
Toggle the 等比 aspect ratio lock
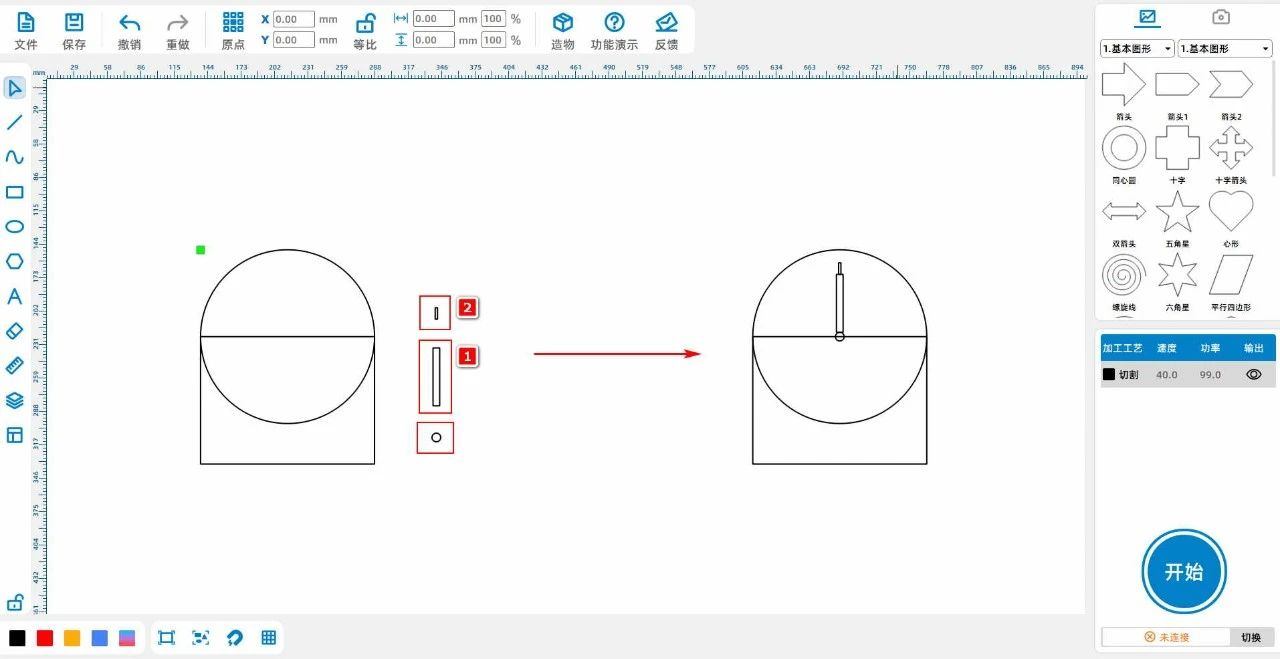pyautogui.click(x=365, y=30)
